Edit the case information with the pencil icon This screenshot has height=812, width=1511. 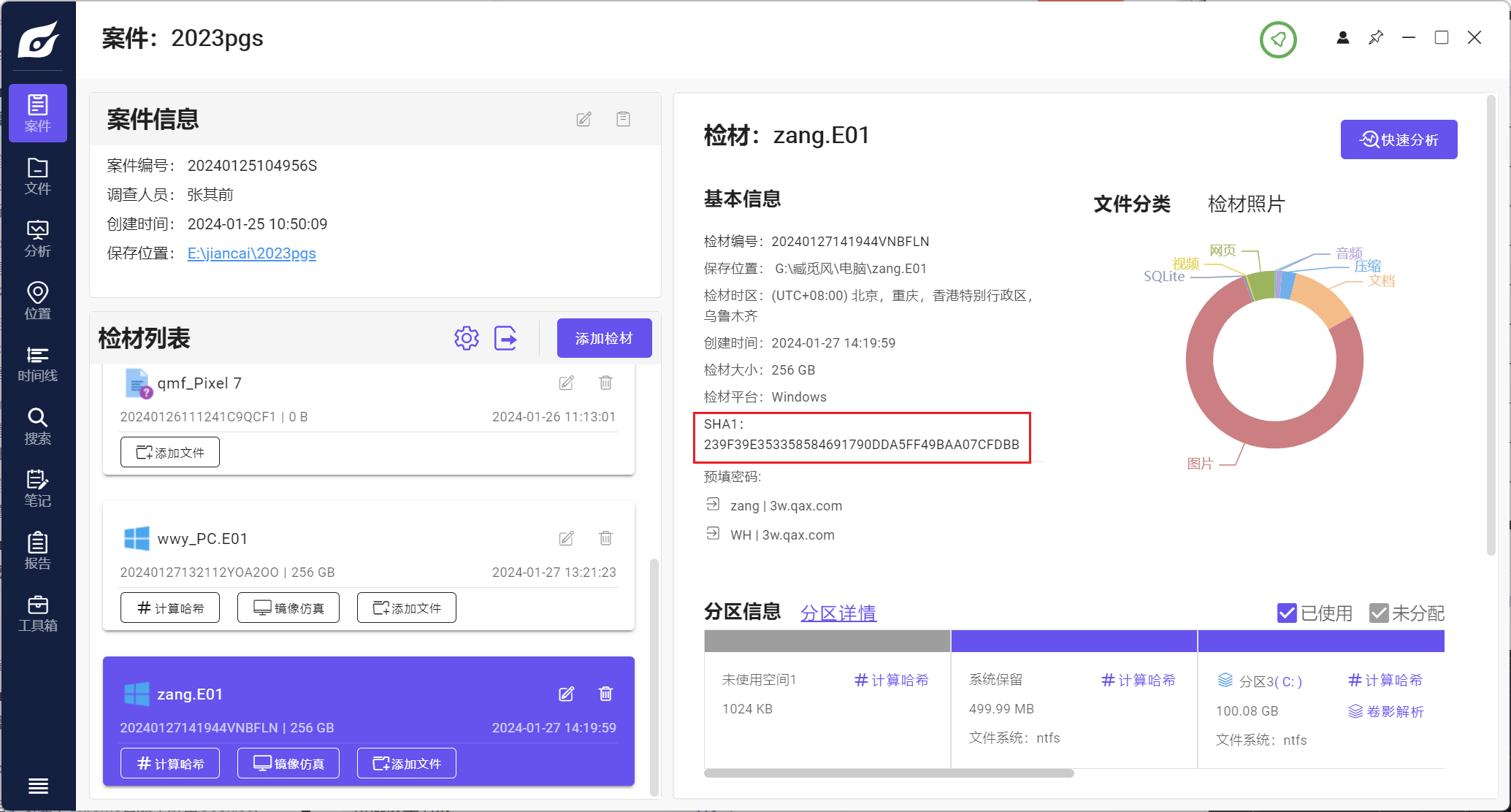[584, 119]
